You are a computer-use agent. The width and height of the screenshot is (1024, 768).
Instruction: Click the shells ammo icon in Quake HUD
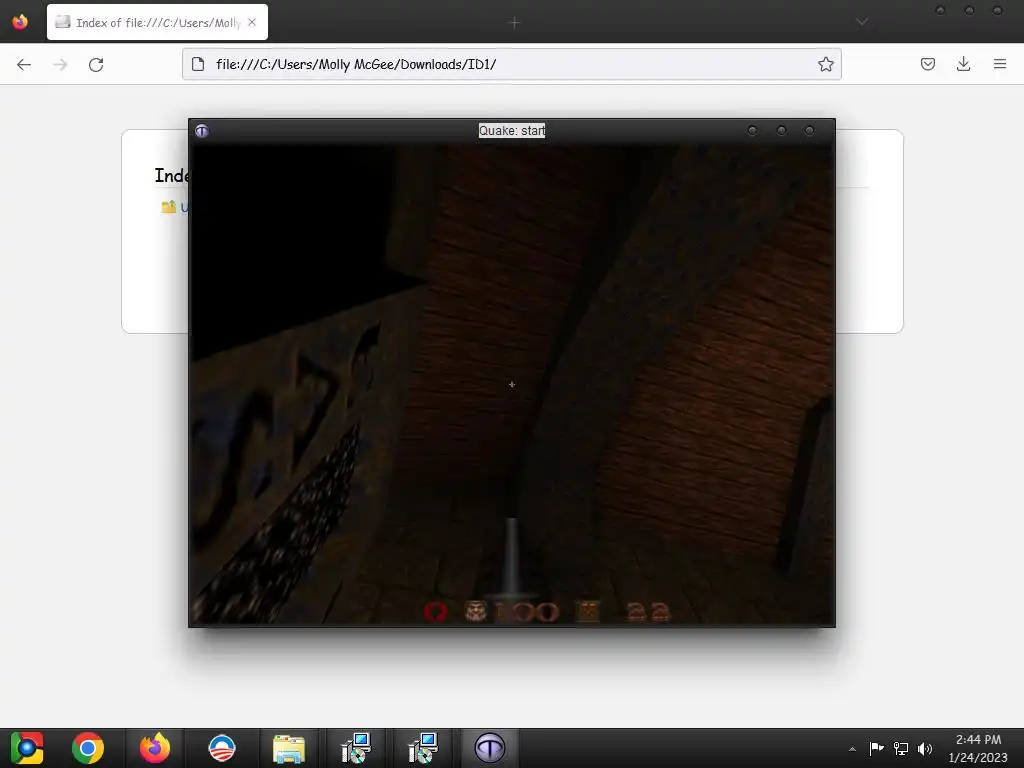[x=588, y=611]
